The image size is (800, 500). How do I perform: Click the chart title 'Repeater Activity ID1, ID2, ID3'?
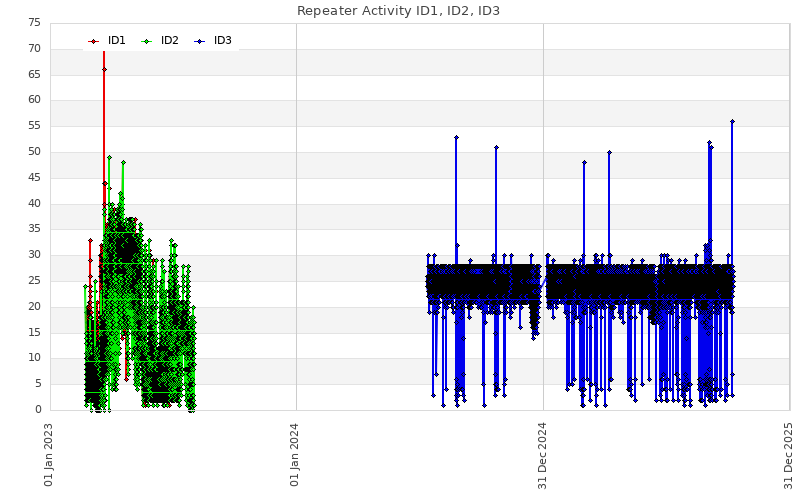pyautogui.click(x=398, y=11)
